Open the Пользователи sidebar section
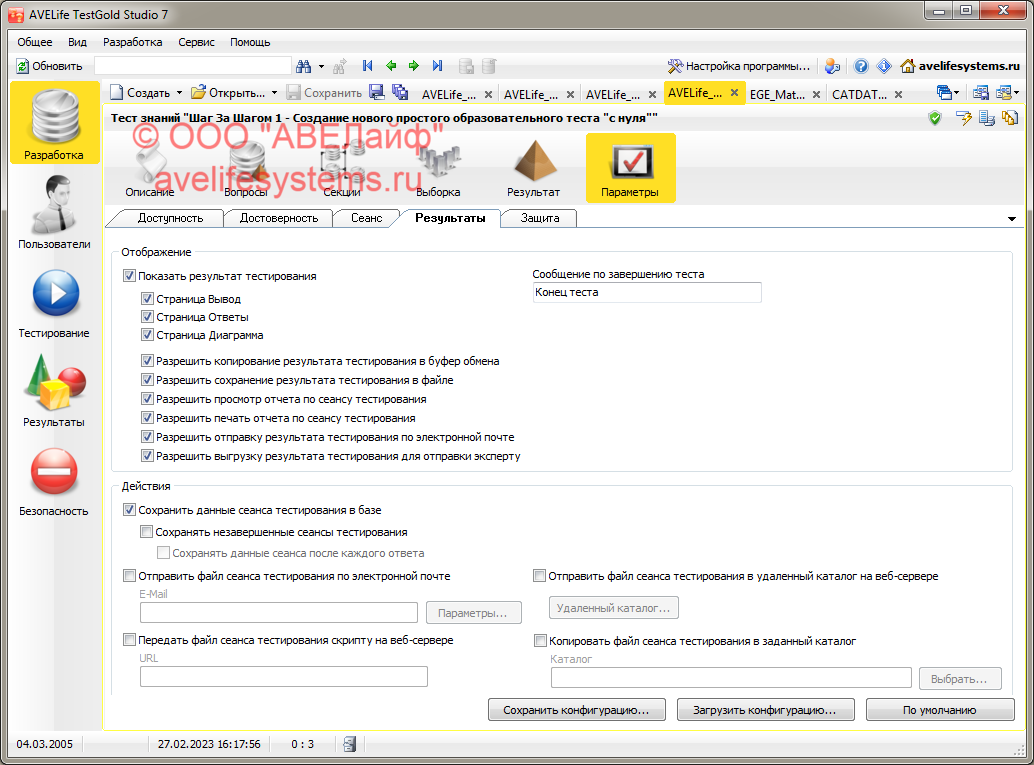 coord(54,211)
